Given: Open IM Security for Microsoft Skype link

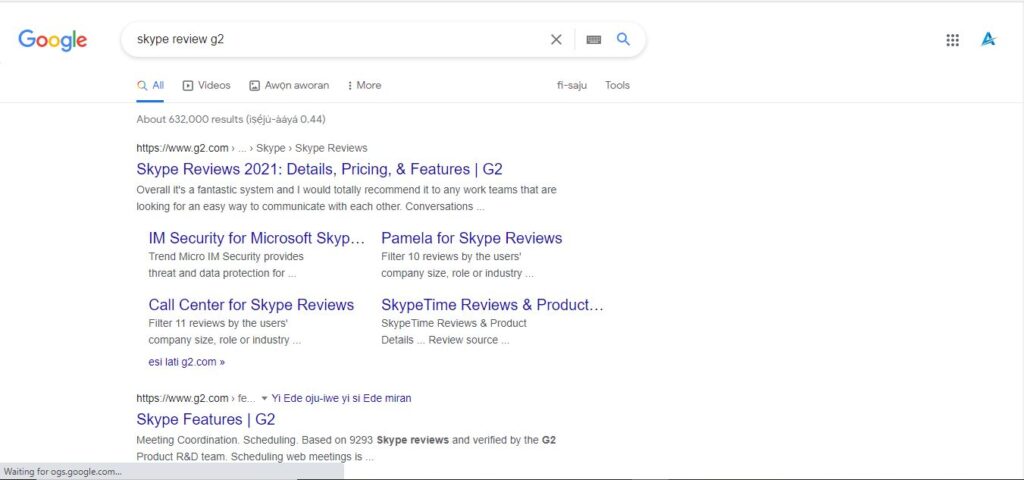Looking at the screenshot, I should 257,238.
